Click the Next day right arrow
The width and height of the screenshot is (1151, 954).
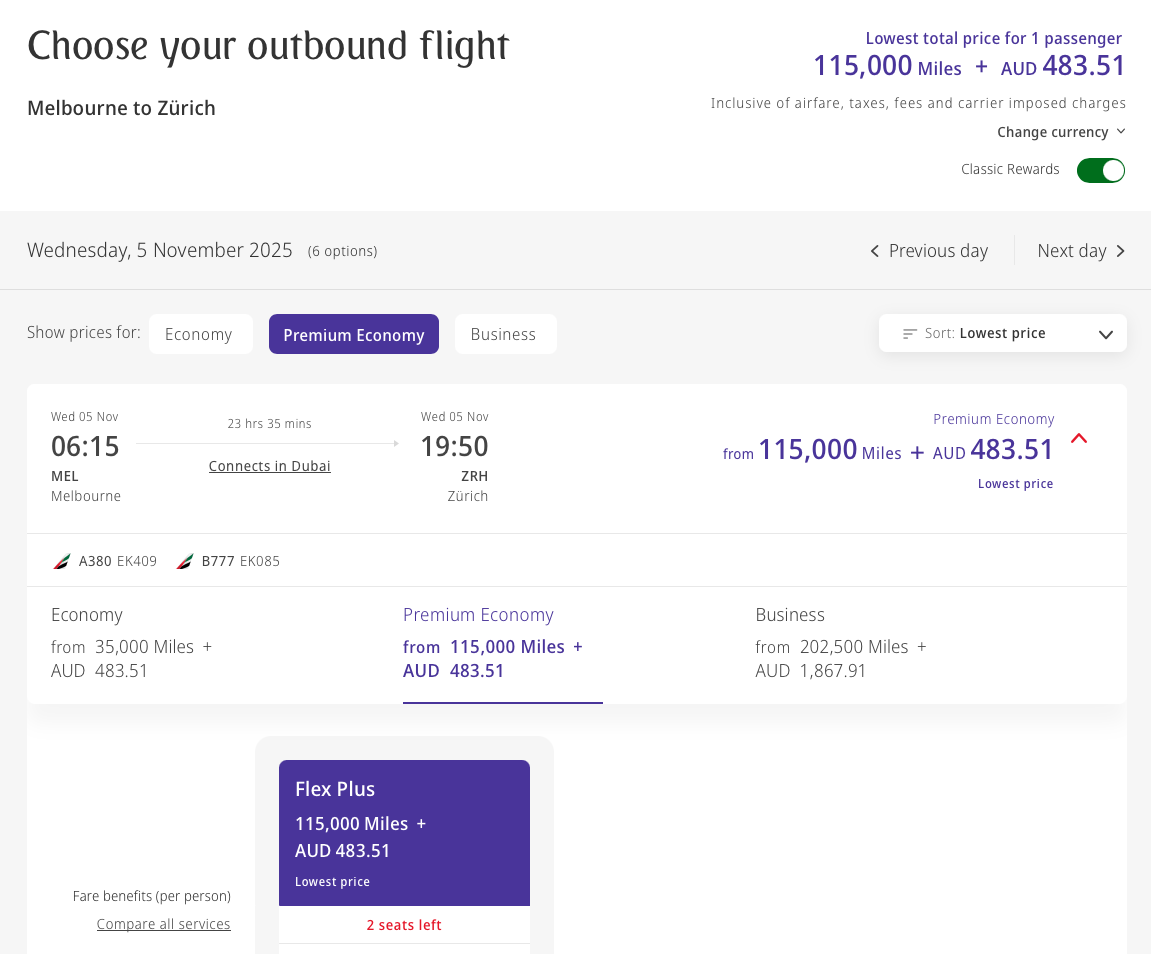1120,251
